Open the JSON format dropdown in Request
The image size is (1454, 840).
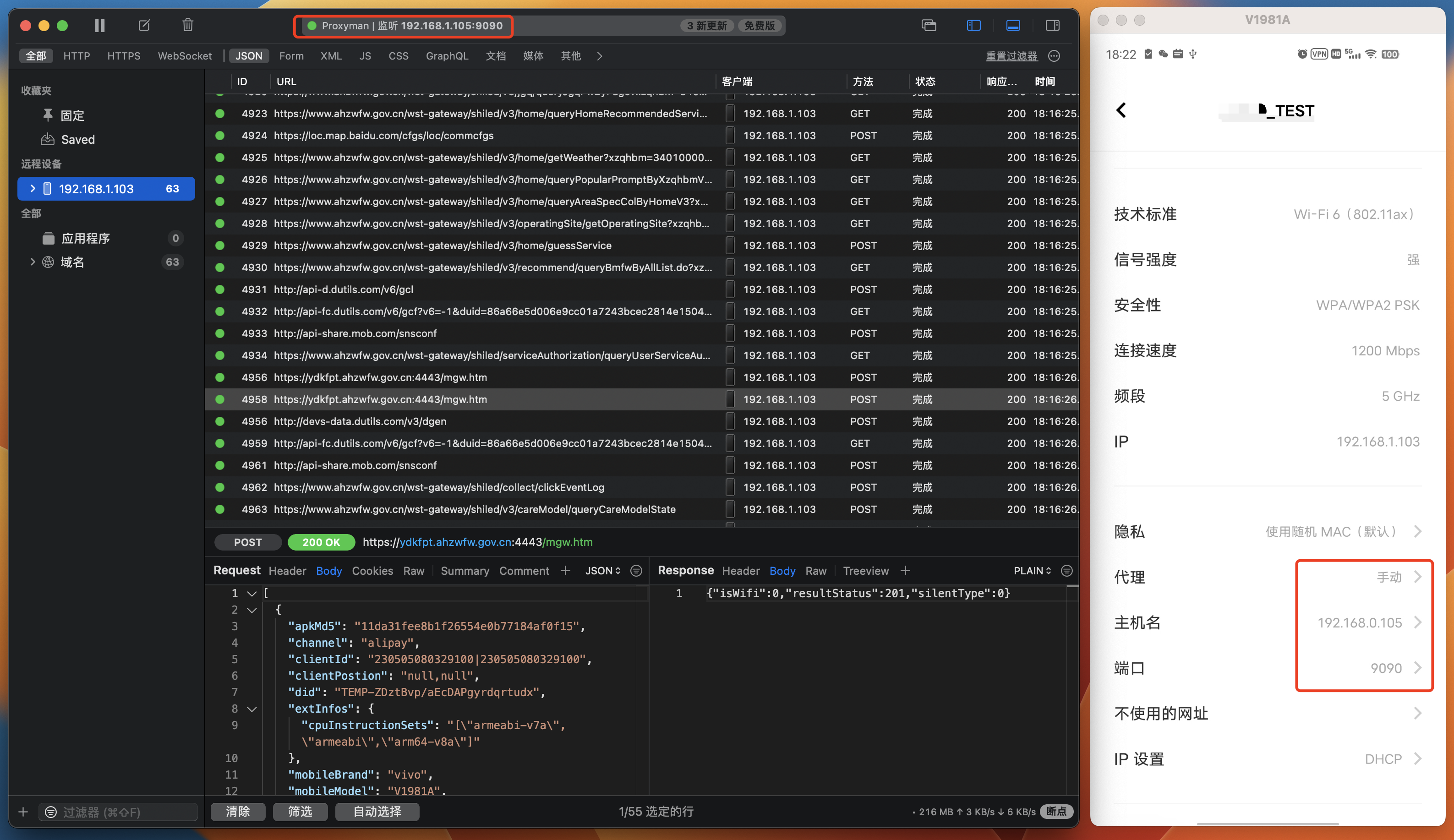pos(603,571)
